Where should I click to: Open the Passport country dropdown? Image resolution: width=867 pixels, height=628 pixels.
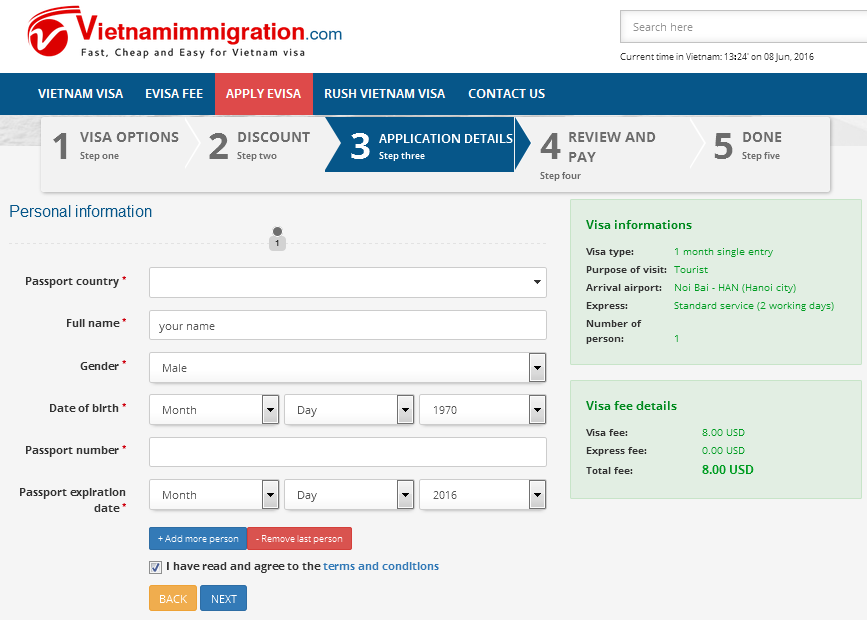pos(347,283)
